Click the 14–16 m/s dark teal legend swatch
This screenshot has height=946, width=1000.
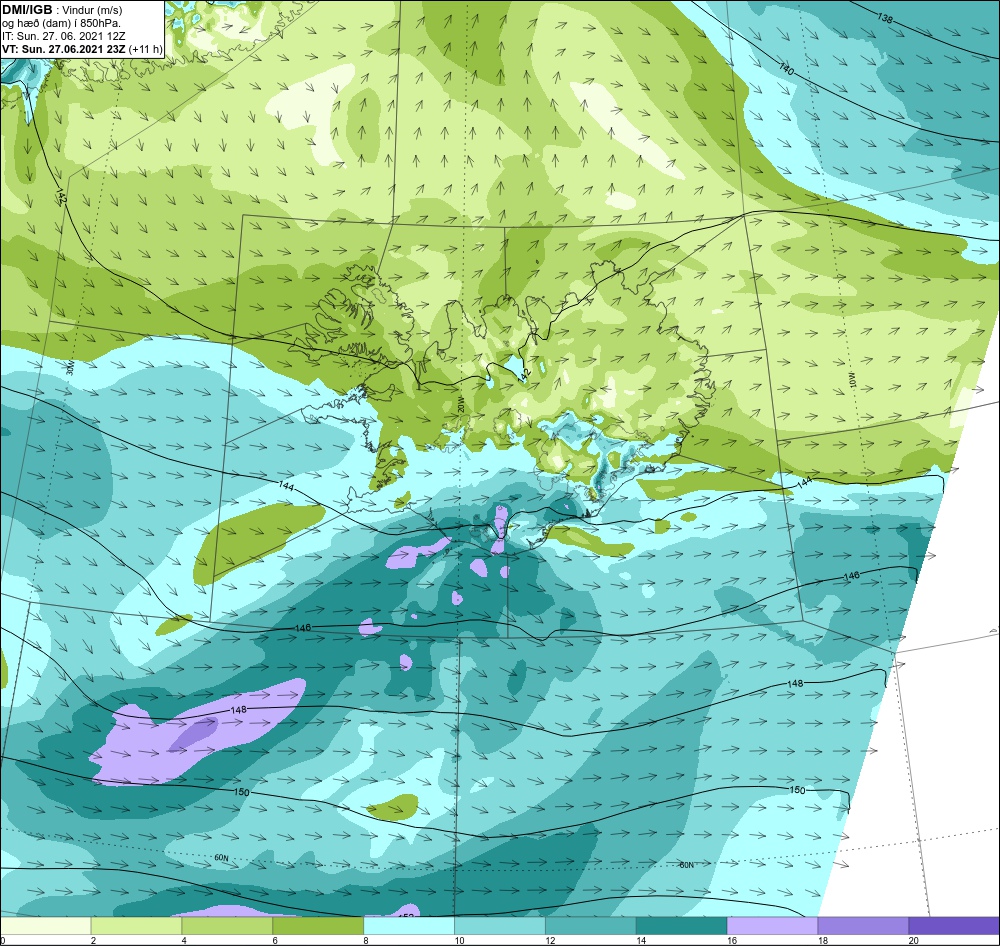[x=682, y=925]
